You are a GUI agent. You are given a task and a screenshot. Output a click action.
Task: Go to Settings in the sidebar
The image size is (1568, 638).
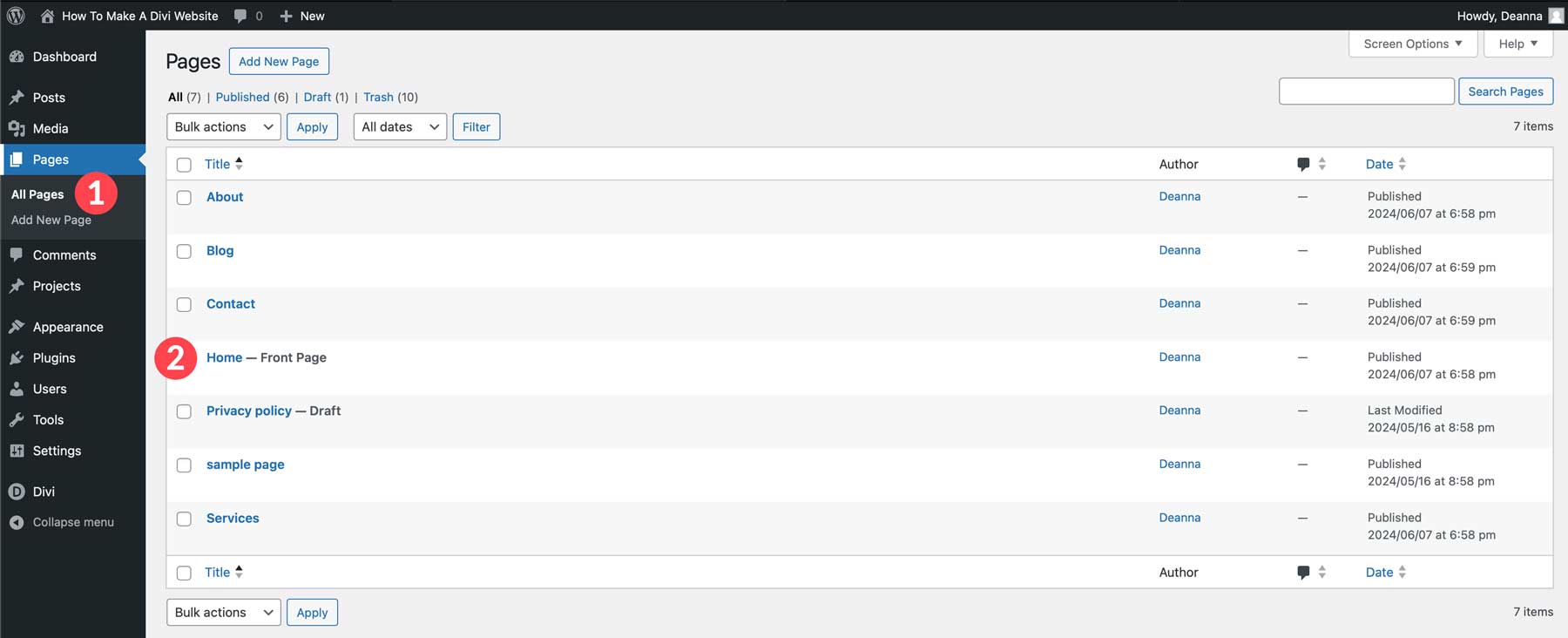tap(57, 451)
